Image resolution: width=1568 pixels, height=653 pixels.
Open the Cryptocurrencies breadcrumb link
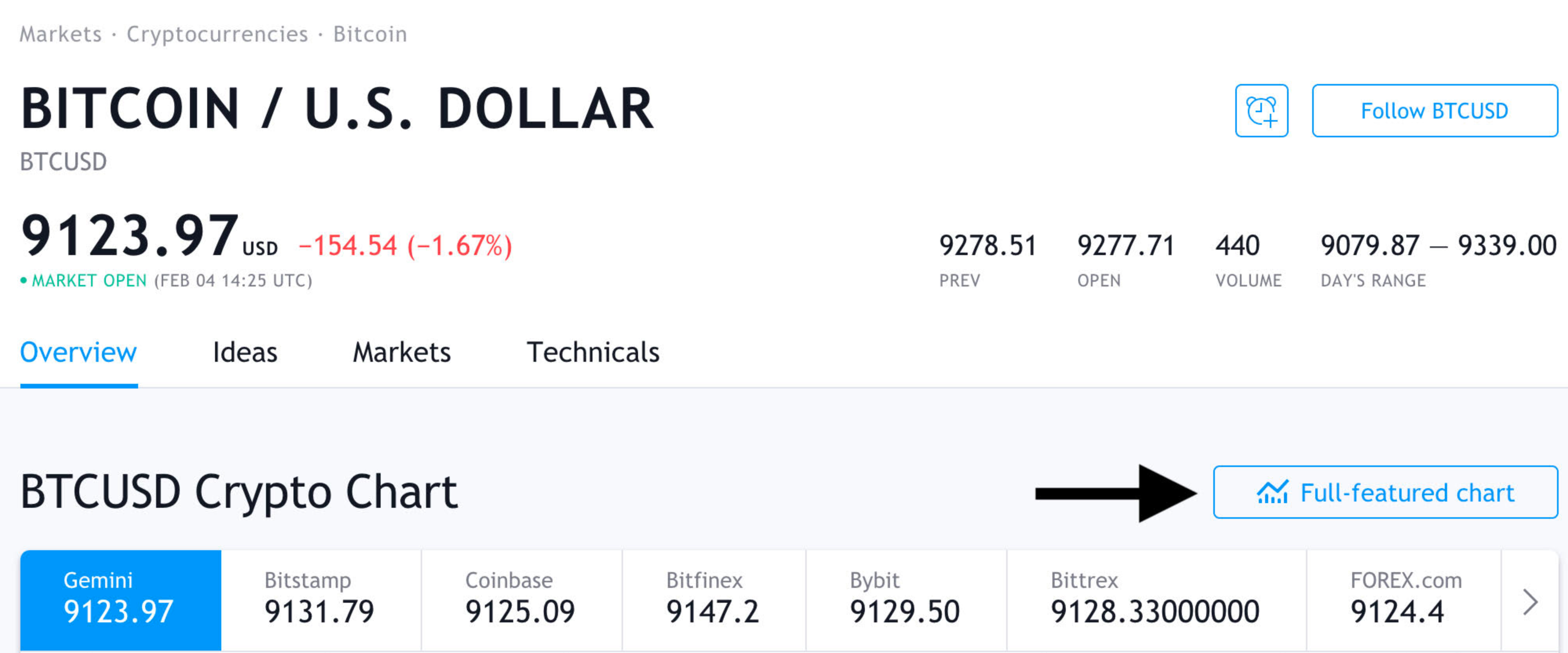point(217,34)
